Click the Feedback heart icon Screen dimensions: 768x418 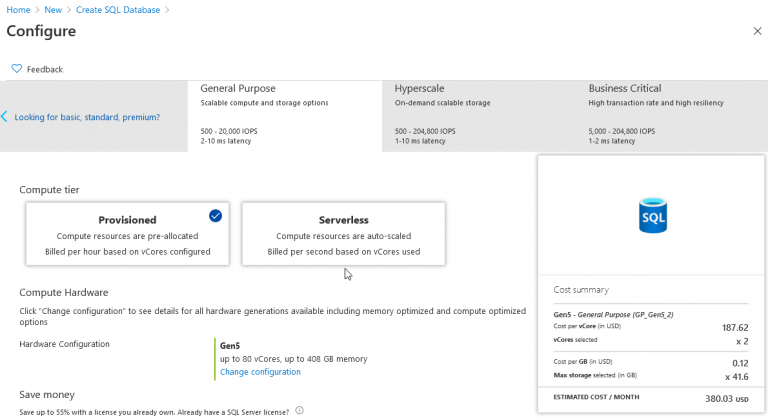coord(16,69)
